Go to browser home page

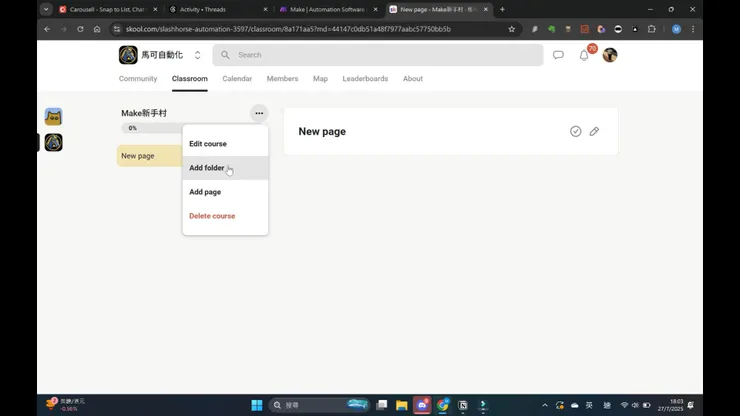(97, 29)
